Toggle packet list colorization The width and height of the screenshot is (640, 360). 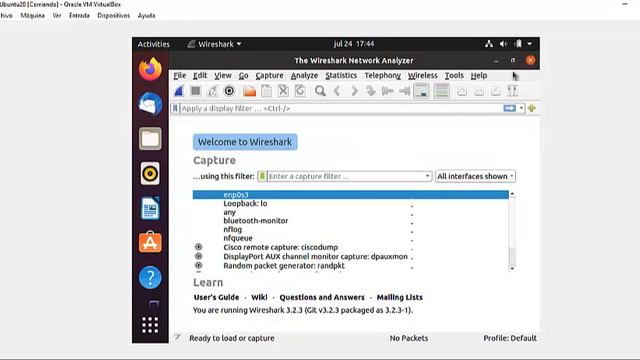442,91
